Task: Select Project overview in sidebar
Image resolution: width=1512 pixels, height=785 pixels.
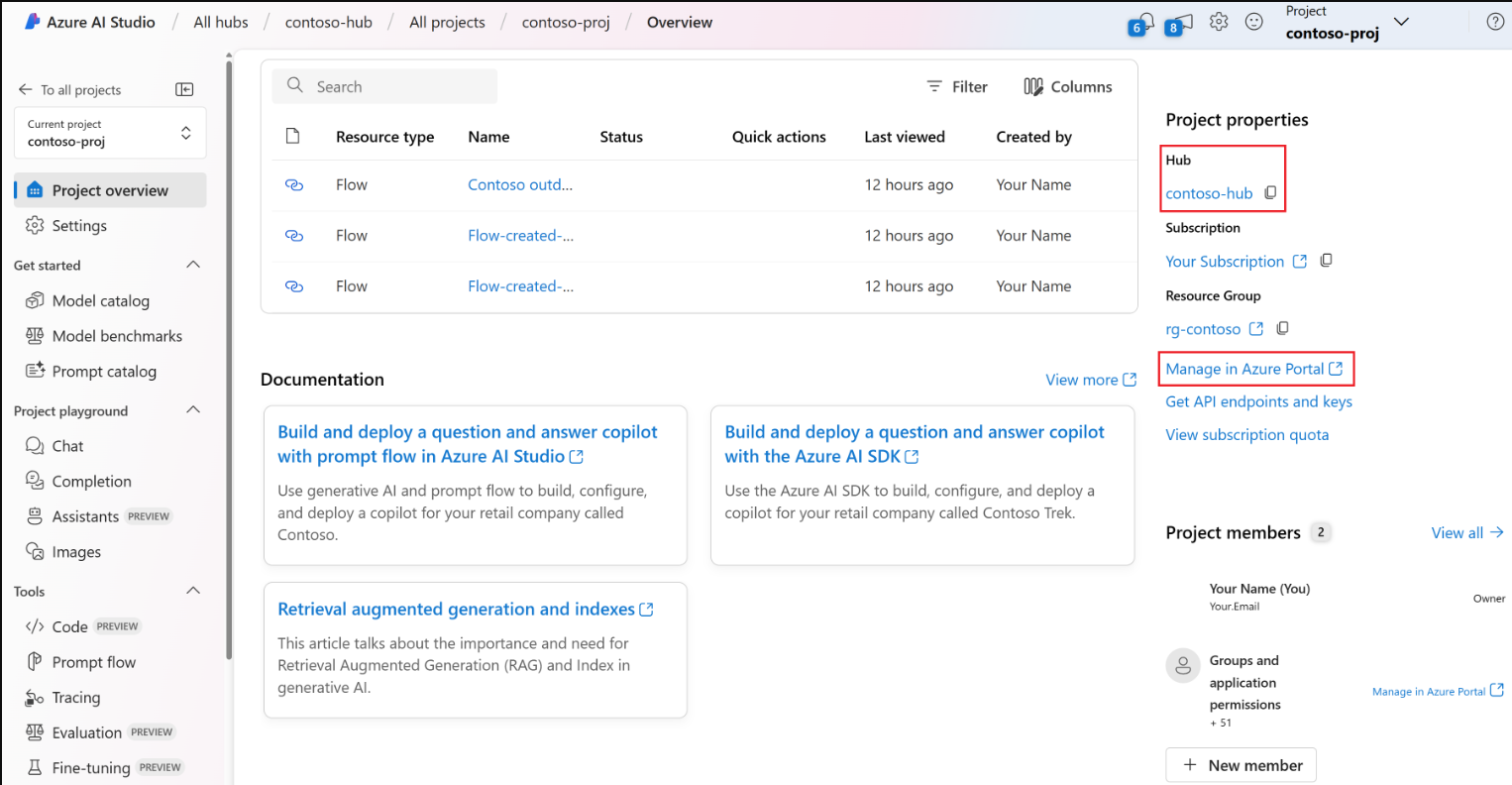Action: pyautogui.click(x=110, y=190)
